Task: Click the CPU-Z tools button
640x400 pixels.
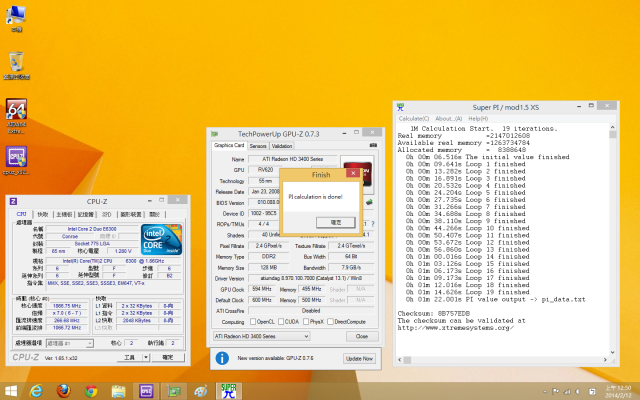Action: [x=129, y=357]
